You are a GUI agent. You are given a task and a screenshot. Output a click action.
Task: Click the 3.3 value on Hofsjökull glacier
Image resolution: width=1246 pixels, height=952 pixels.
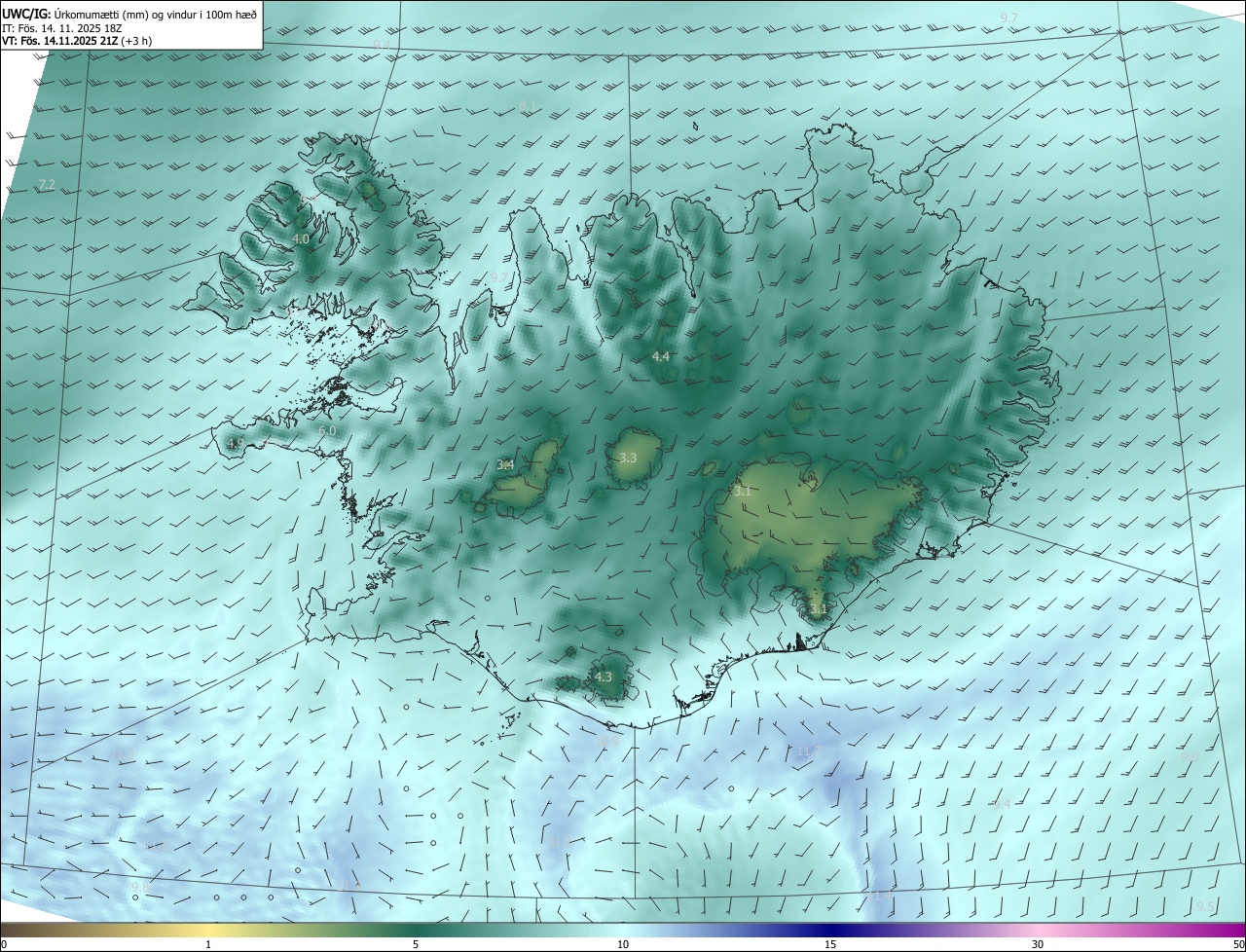628,458
